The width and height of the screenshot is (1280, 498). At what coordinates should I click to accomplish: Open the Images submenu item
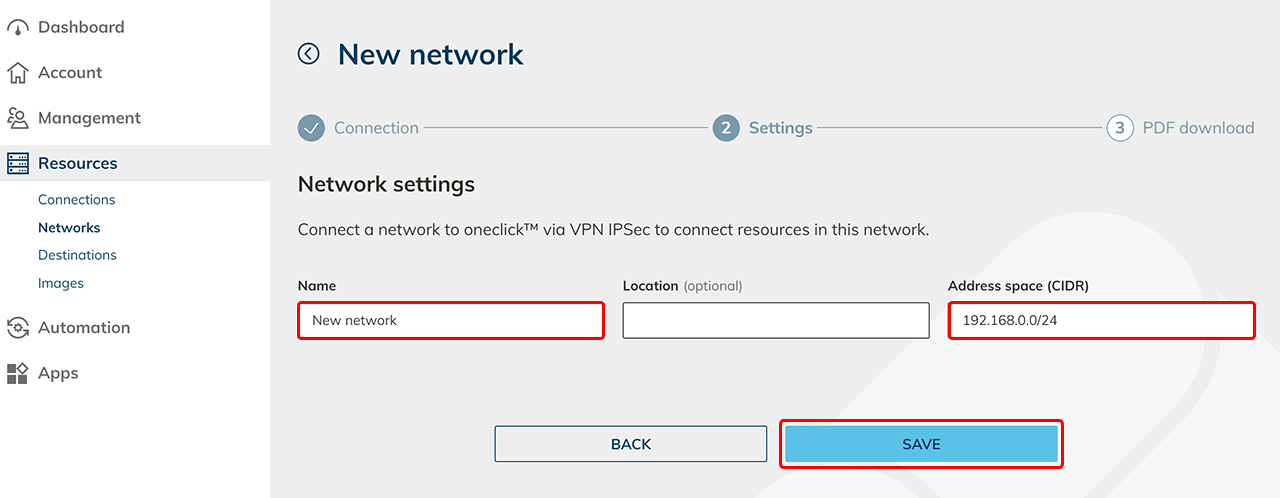[61, 283]
